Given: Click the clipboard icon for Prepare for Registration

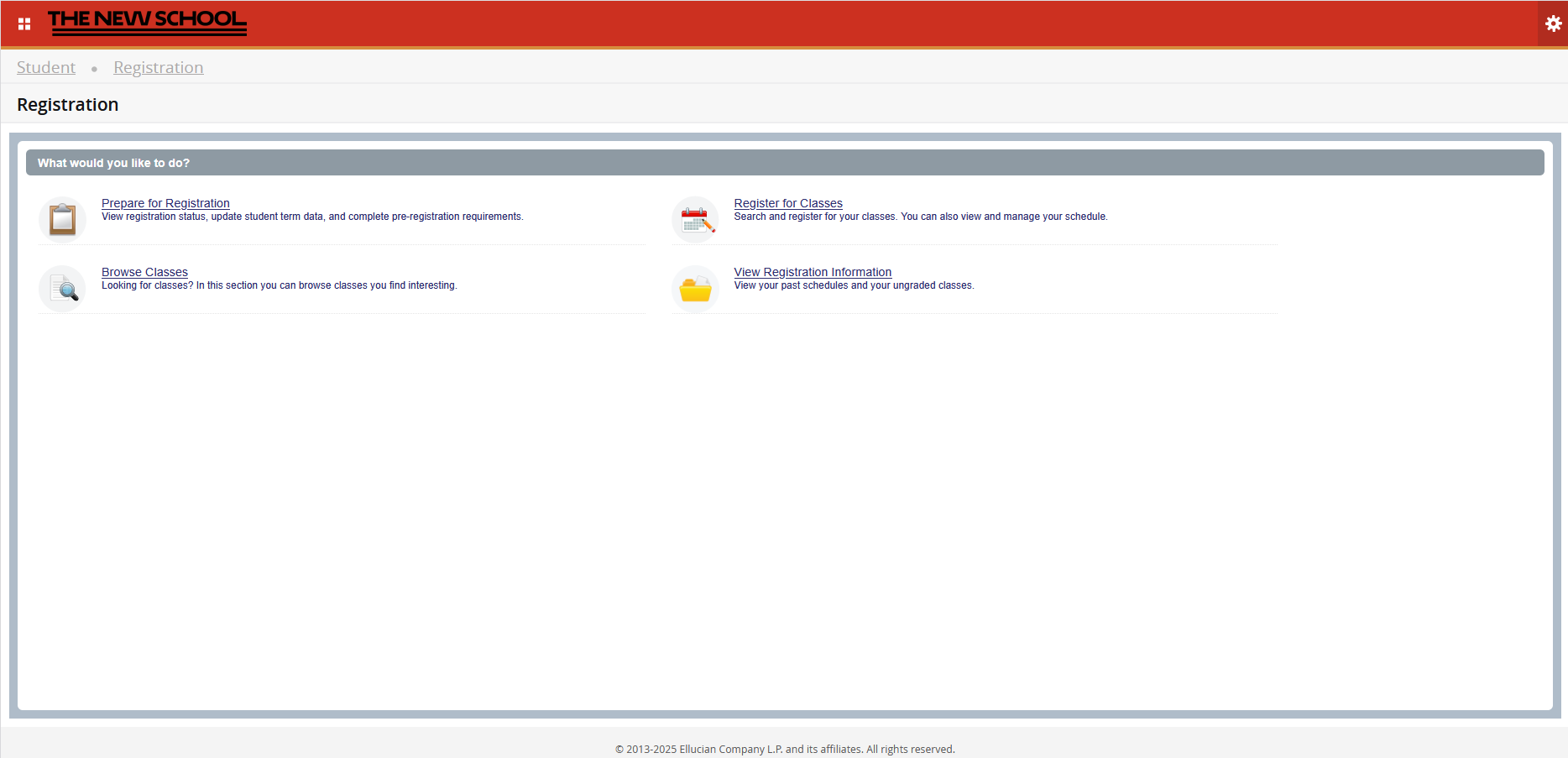Looking at the screenshot, I should pos(62,220).
